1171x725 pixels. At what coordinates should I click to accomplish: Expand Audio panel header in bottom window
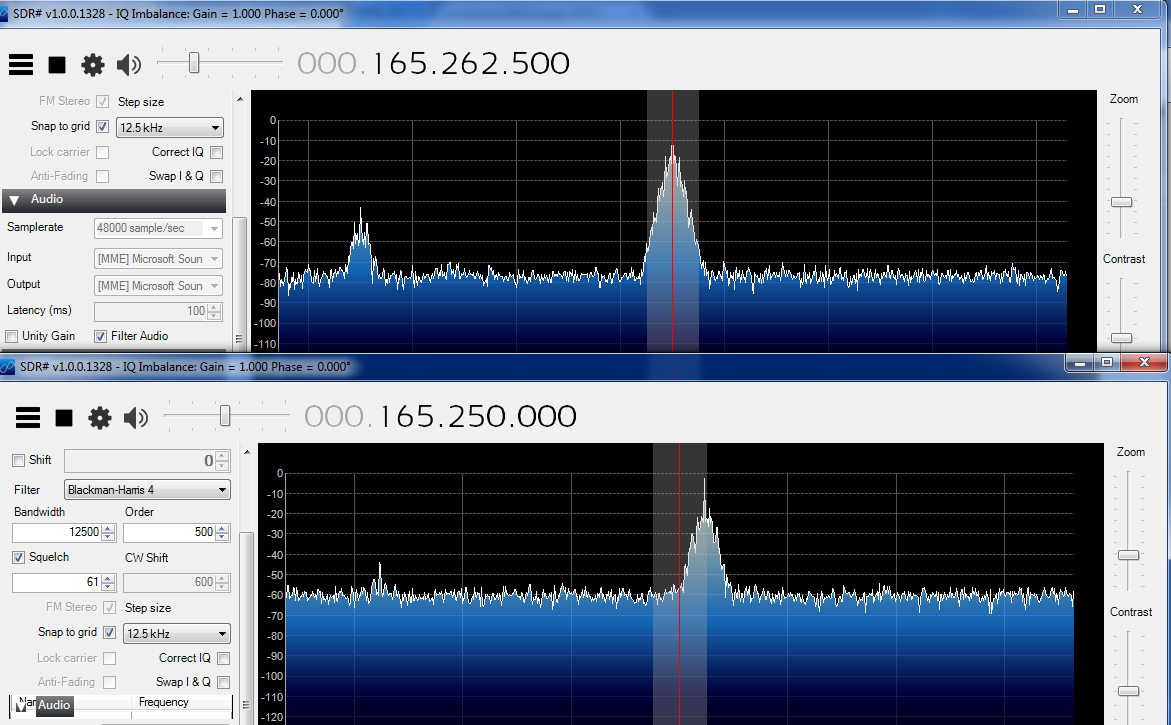45,706
